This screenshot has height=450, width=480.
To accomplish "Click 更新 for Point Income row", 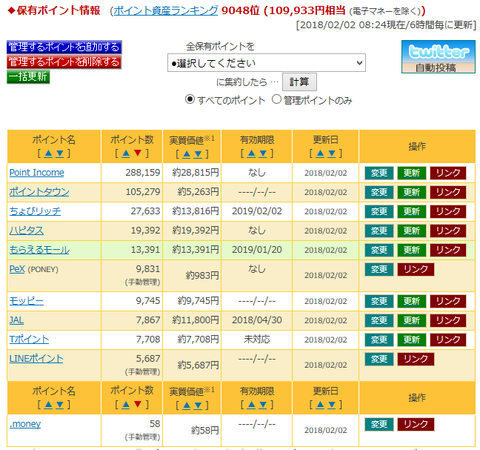I will 412,173.
